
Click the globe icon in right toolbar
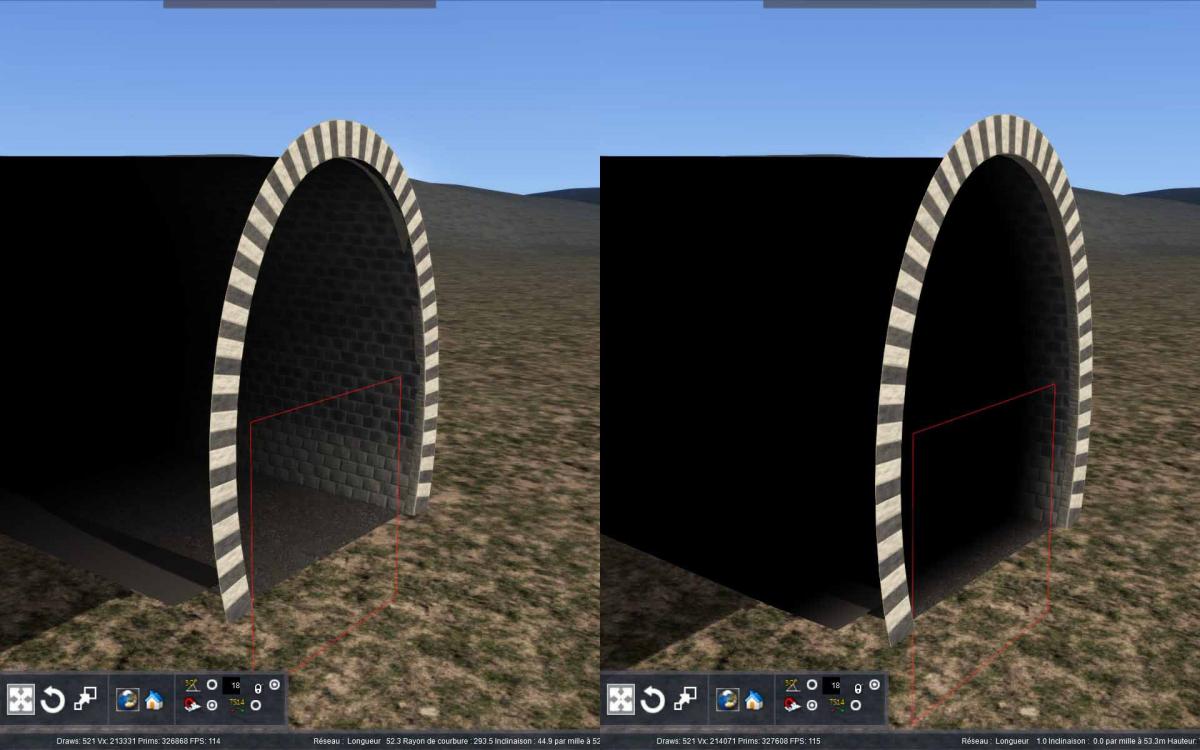pos(727,699)
